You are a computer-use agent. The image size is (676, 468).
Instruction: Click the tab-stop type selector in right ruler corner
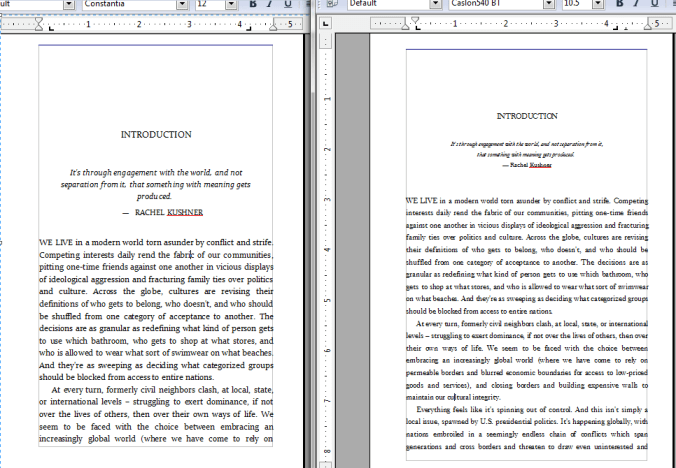(x=325, y=24)
